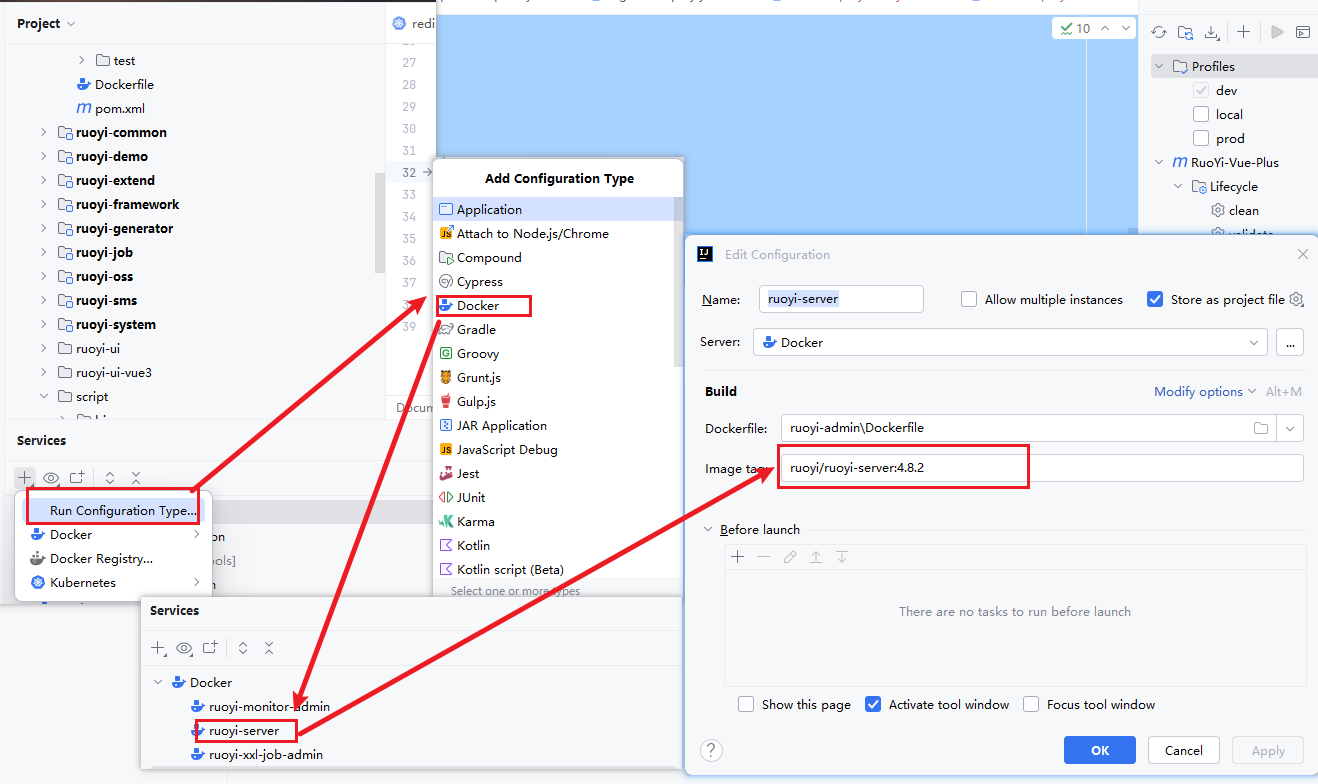Click the Server ellipsis browse button
The image size is (1318, 784).
[x=1290, y=342]
